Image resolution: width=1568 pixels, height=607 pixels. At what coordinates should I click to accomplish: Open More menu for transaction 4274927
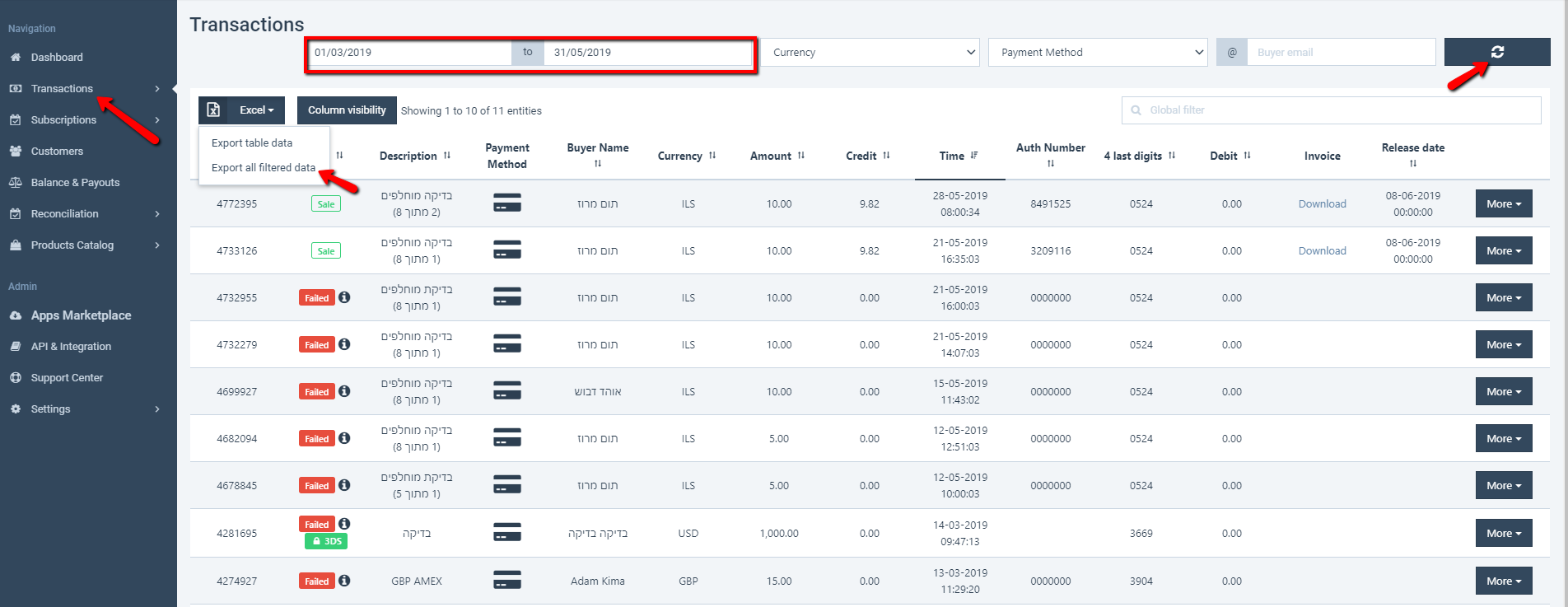coord(1504,581)
